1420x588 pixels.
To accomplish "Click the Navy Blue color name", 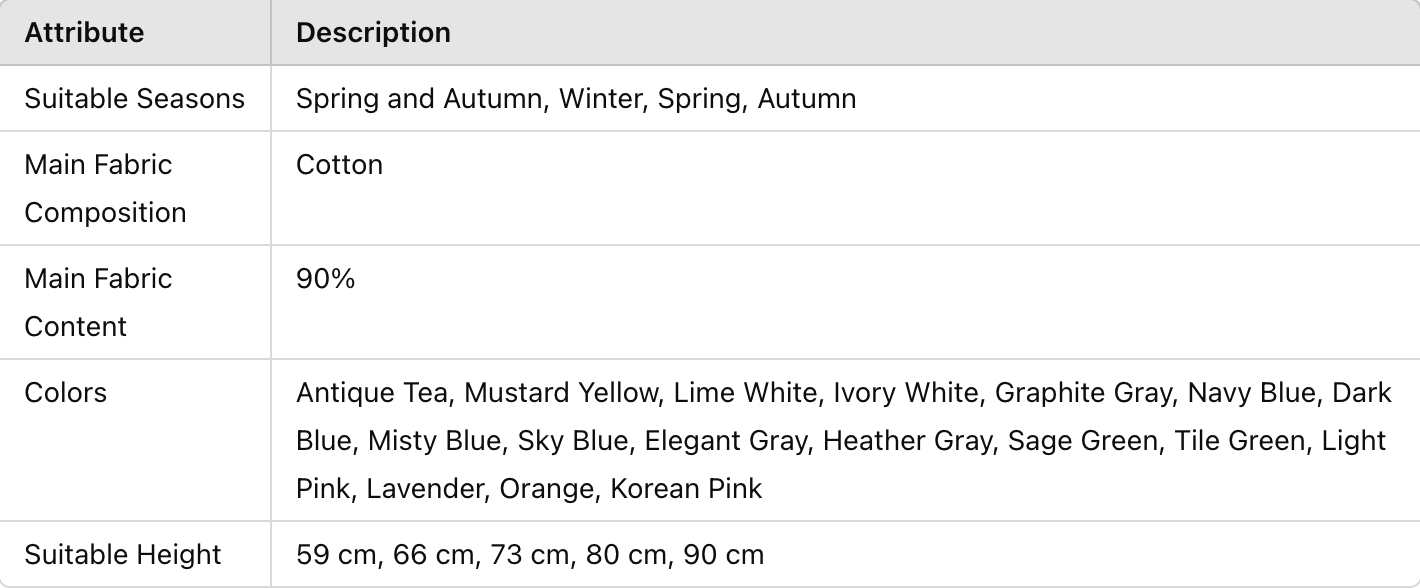I will 1251,393.
